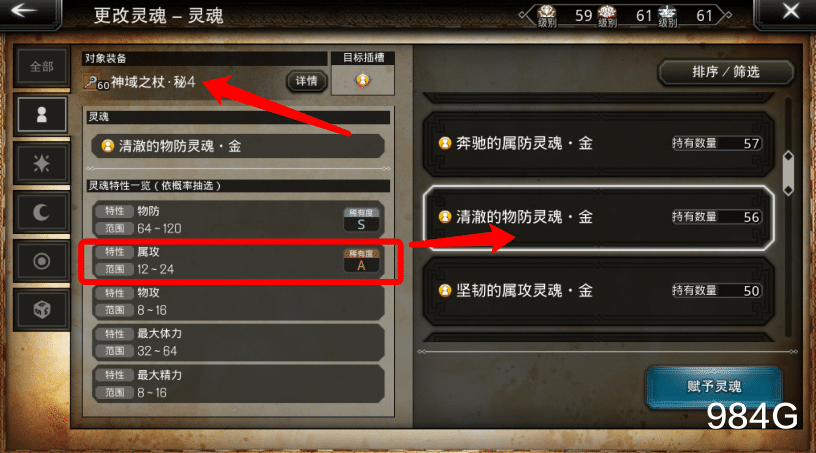Close the soul change screen

coord(791,11)
